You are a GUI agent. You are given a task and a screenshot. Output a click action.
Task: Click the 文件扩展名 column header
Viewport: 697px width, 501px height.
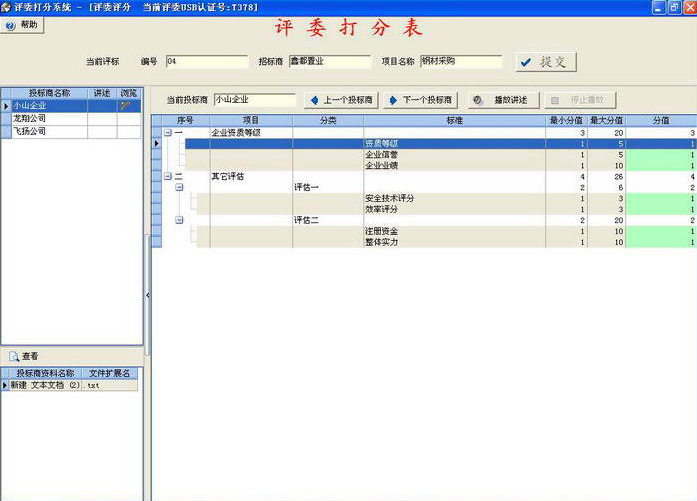pos(110,373)
